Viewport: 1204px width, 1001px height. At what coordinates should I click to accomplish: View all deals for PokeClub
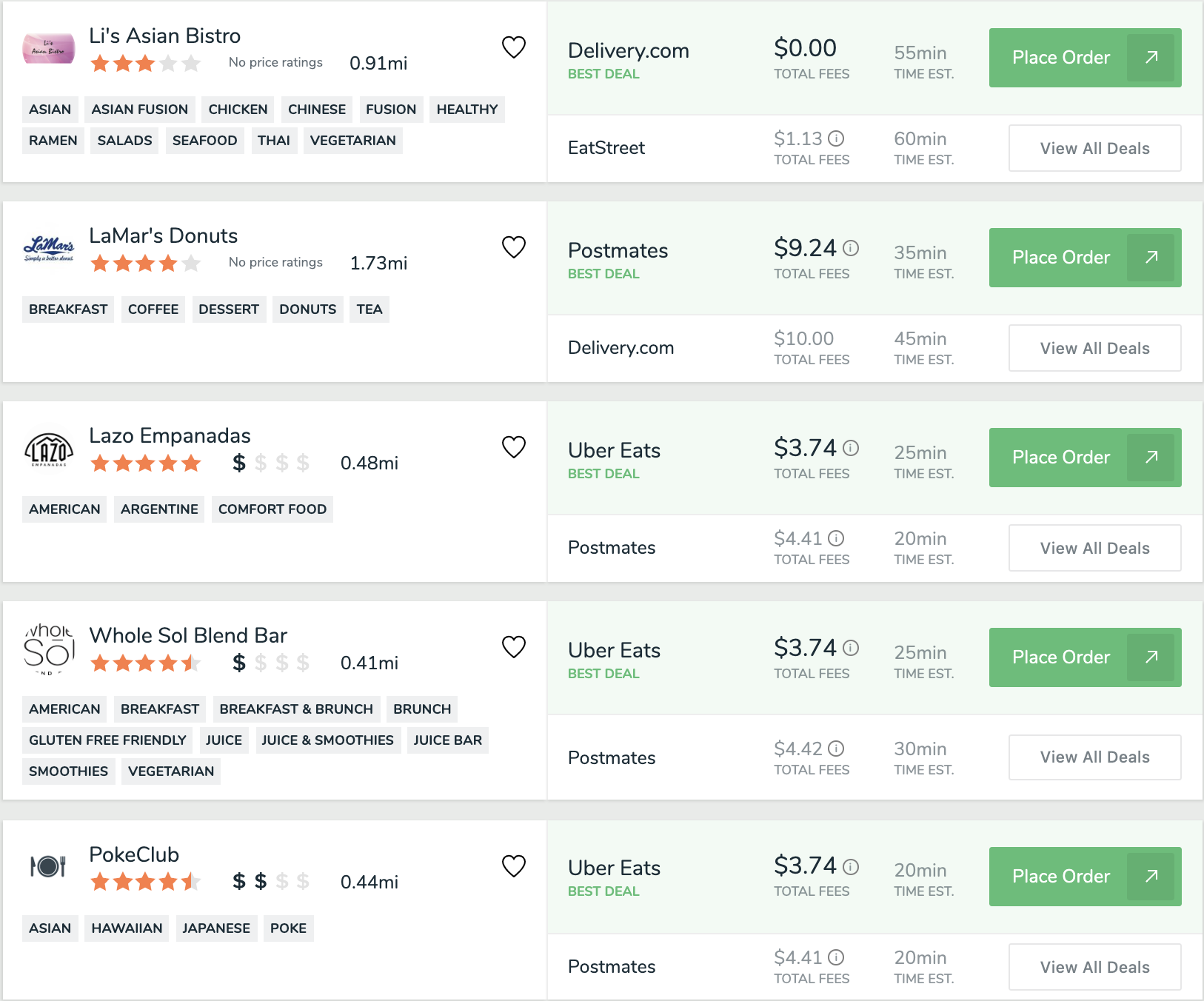1095,967
